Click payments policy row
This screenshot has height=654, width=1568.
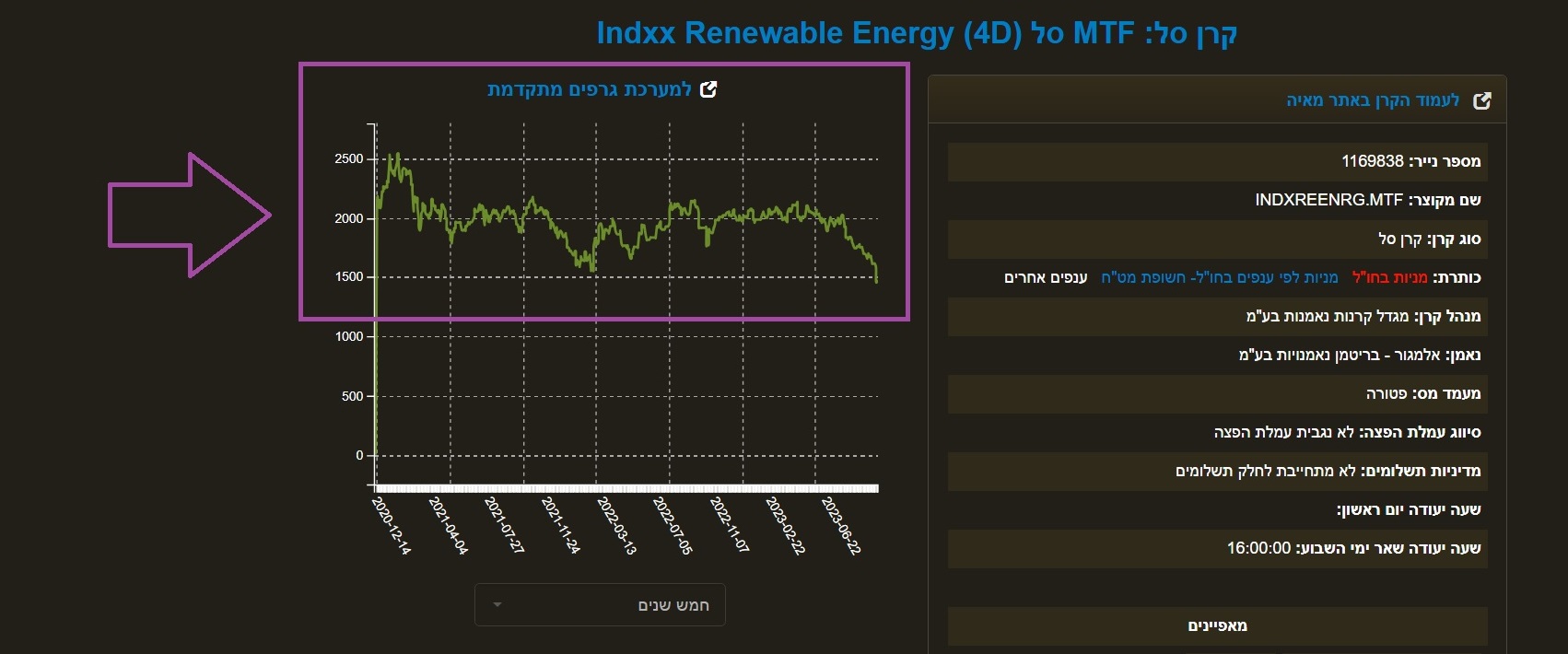click(1217, 471)
